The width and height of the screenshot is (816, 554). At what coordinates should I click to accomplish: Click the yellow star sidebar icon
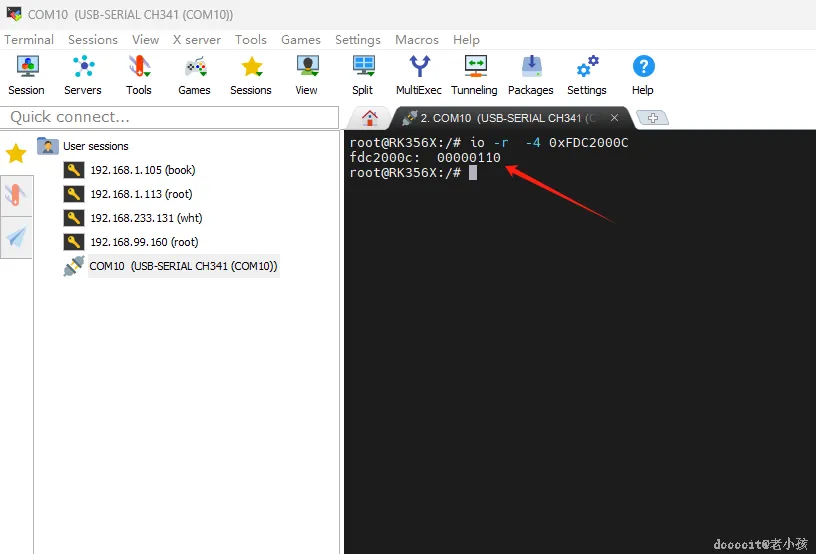(16, 153)
